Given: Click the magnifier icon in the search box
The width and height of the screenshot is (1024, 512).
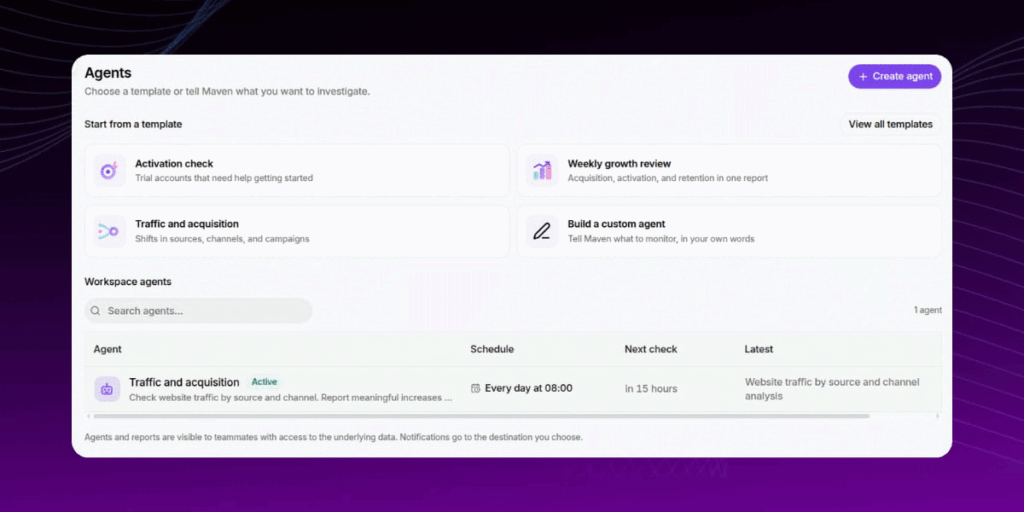Looking at the screenshot, I should pyautogui.click(x=95, y=311).
